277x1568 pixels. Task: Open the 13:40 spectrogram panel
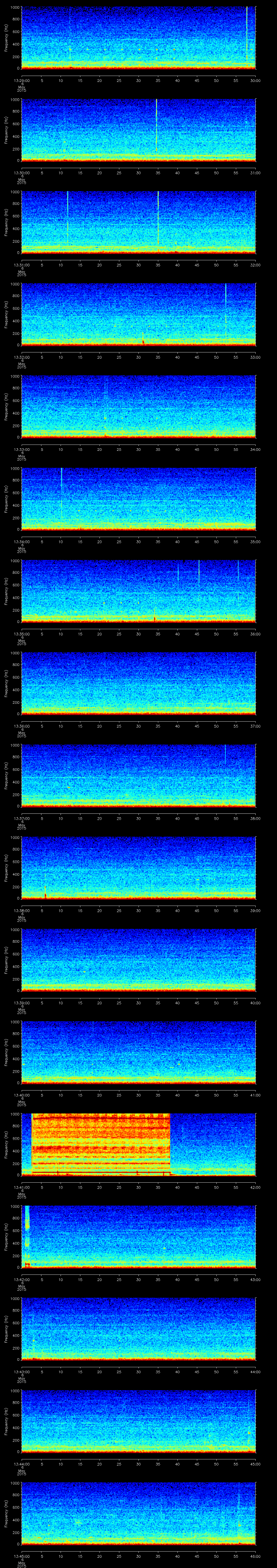[x=138, y=1052]
